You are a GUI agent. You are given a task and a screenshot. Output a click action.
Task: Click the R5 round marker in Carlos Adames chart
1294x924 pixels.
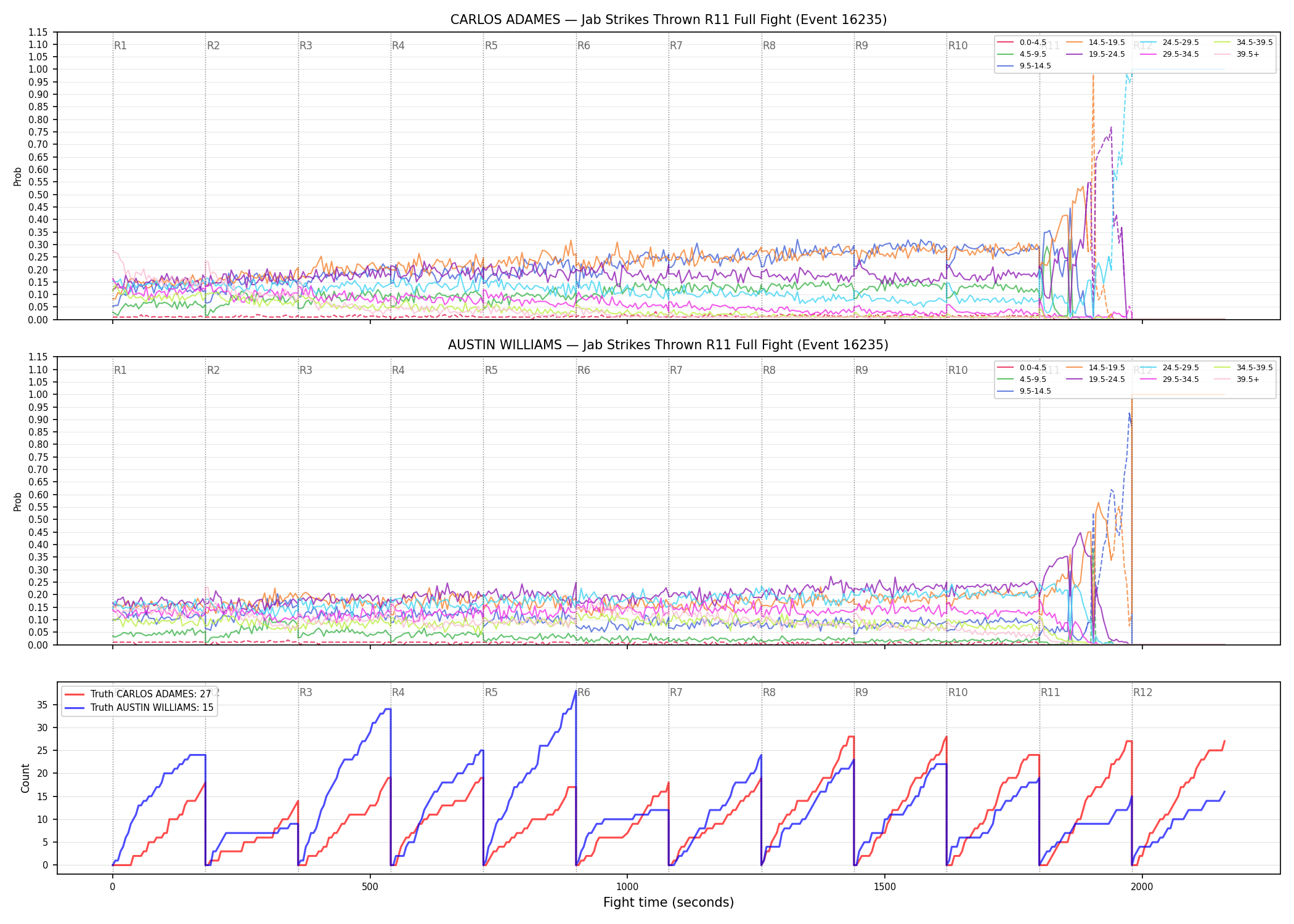(491, 46)
